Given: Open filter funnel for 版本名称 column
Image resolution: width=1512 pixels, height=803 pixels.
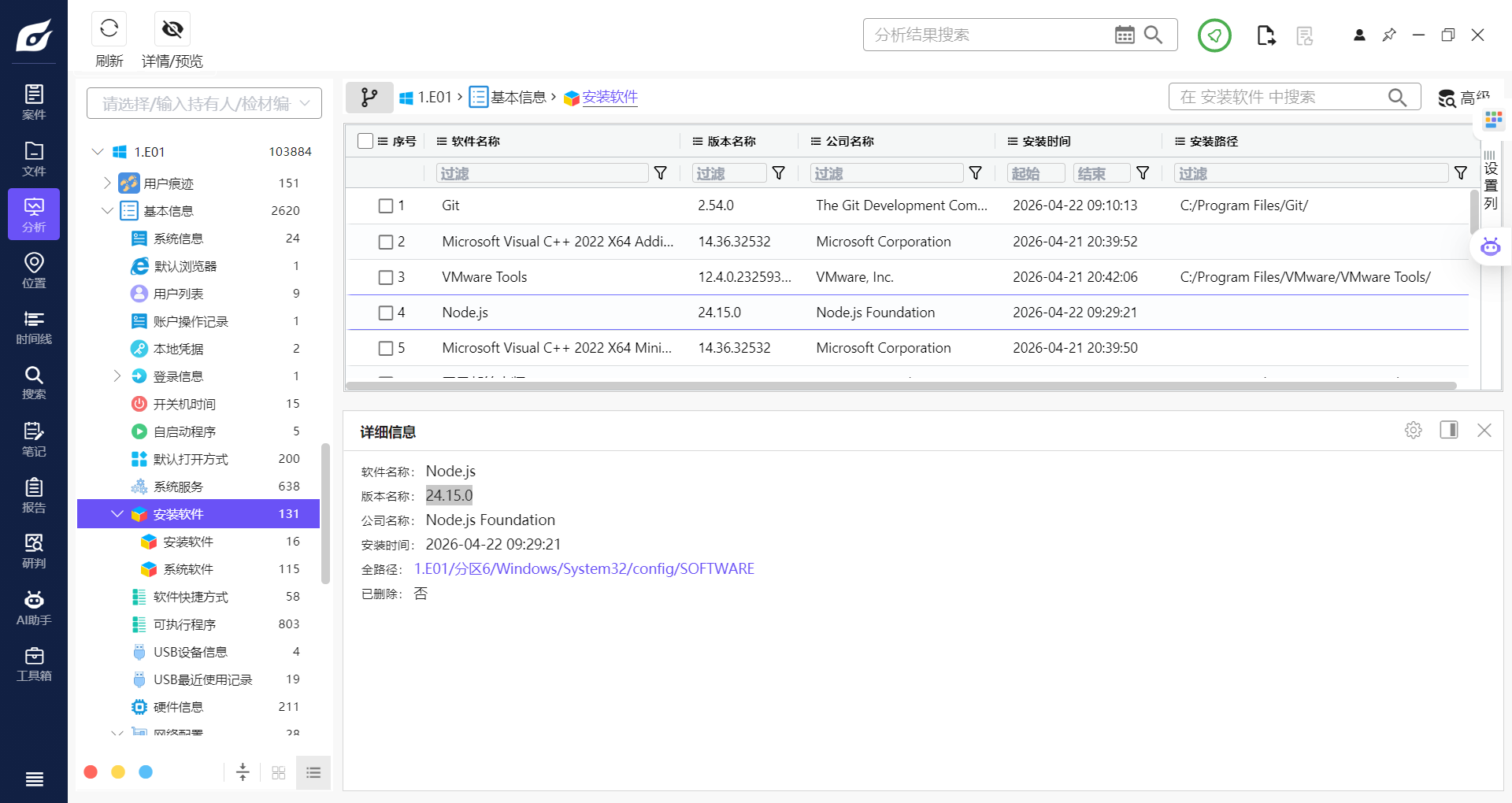Looking at the screenshot, I should (x=779, y=173).
